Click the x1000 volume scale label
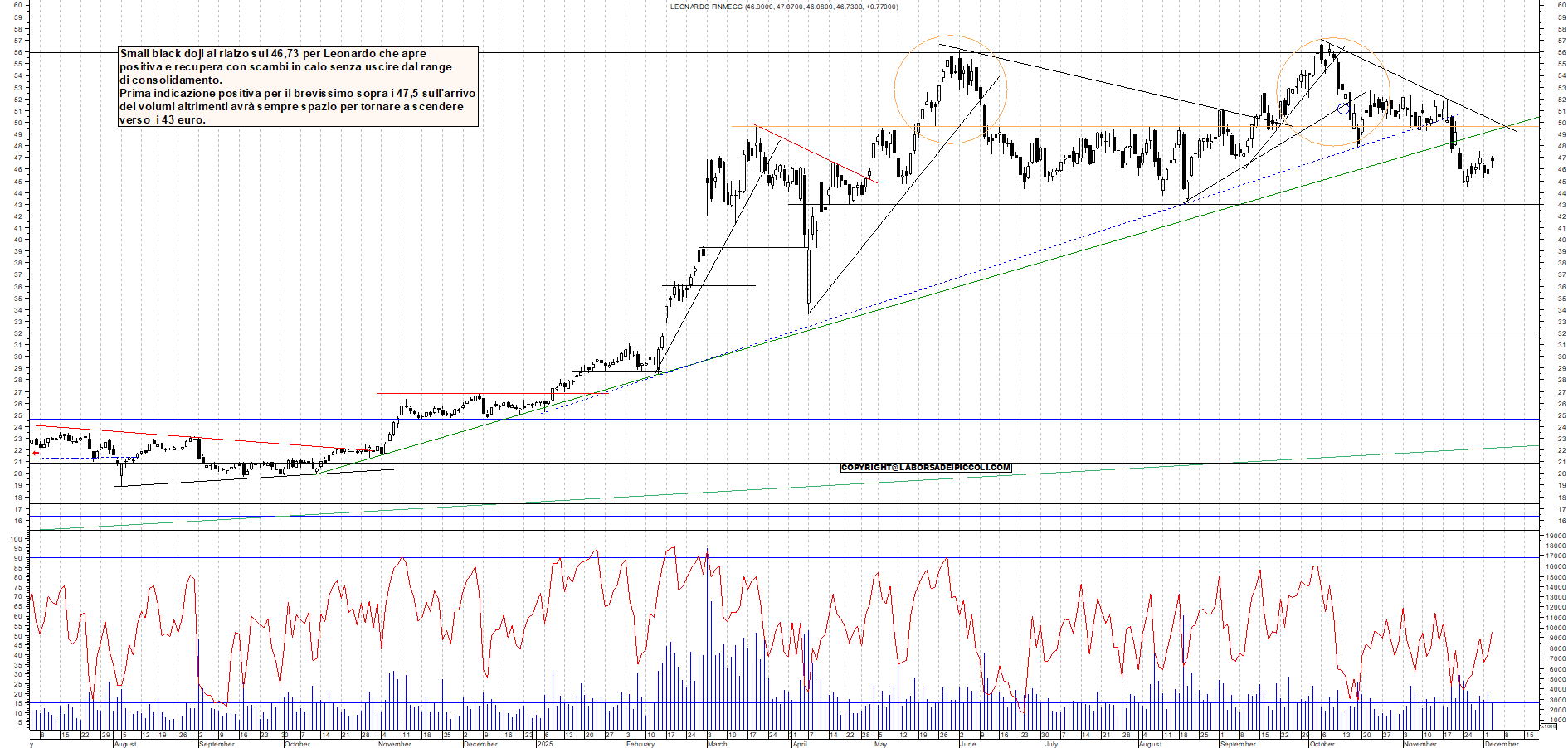This screenshot has height=748, width=1568. 1548,726
